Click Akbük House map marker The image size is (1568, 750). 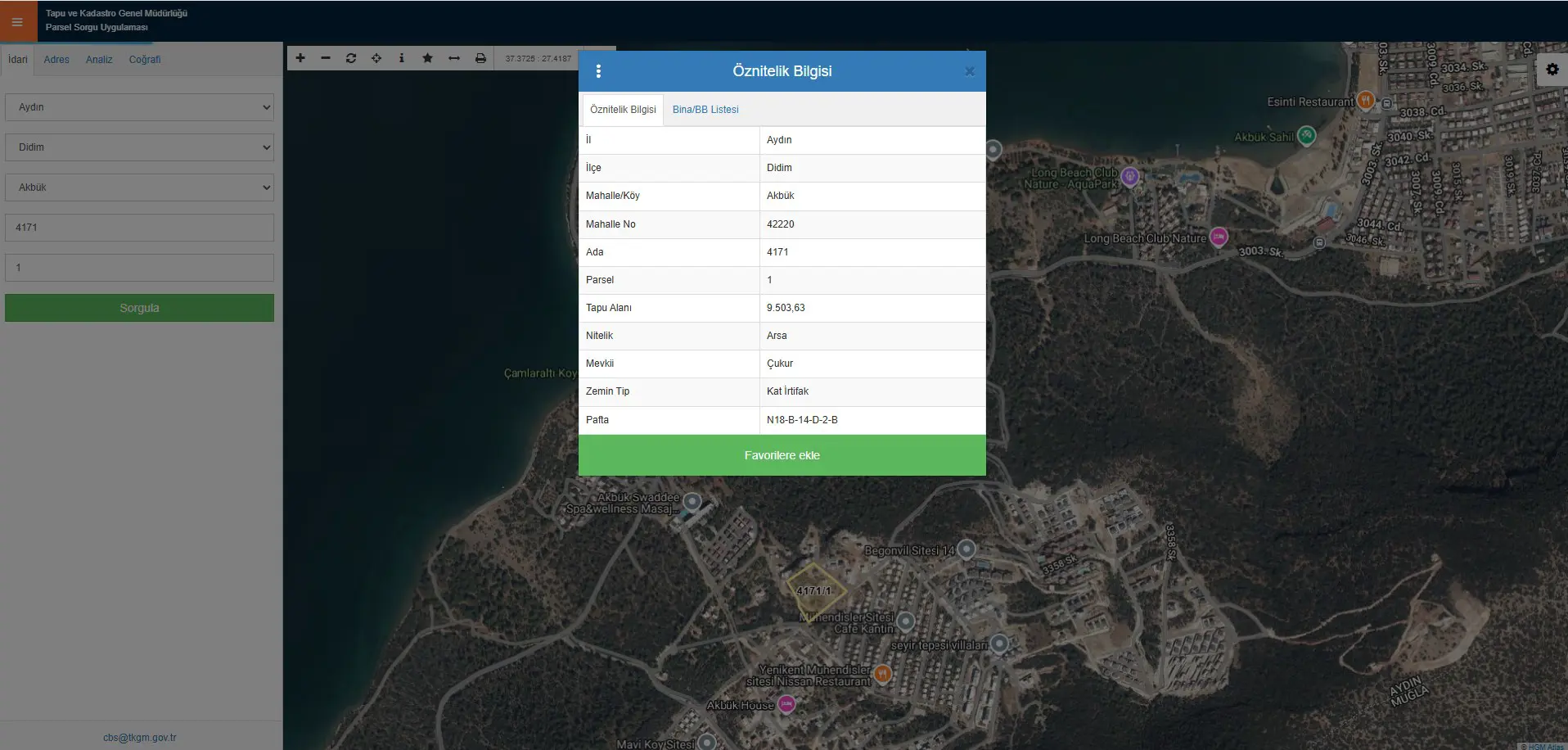(786, 704)
